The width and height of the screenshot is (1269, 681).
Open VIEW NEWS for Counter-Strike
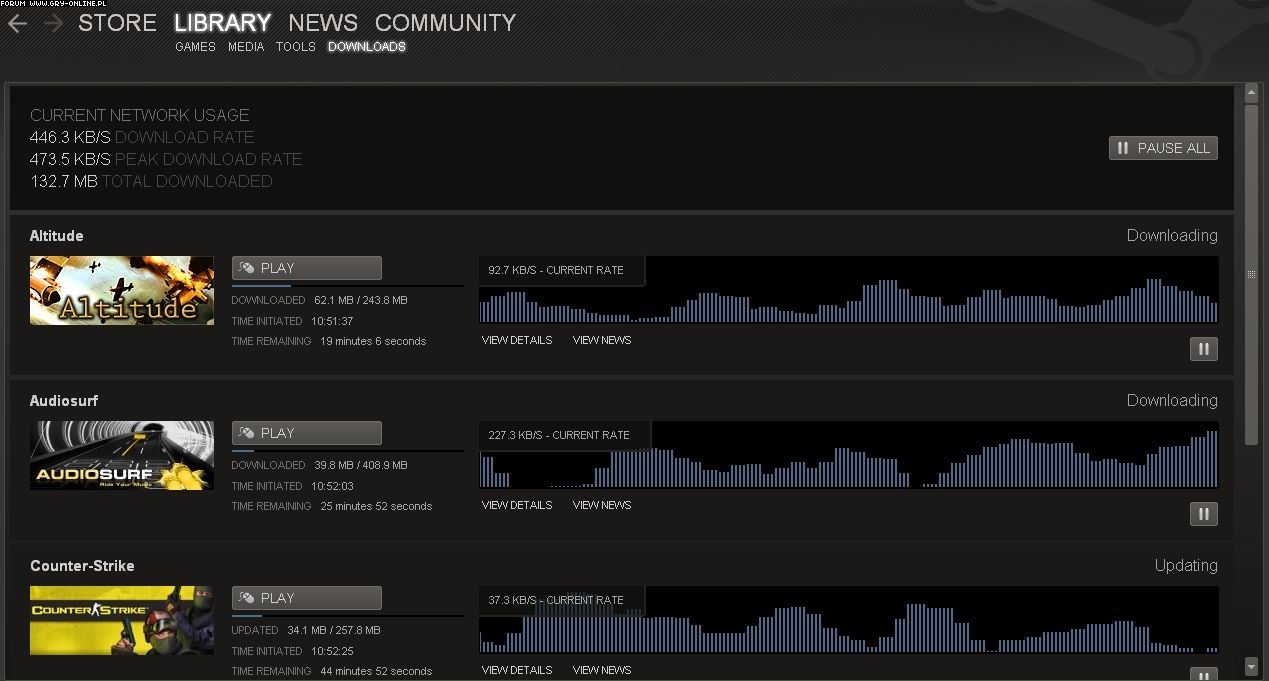602,670
